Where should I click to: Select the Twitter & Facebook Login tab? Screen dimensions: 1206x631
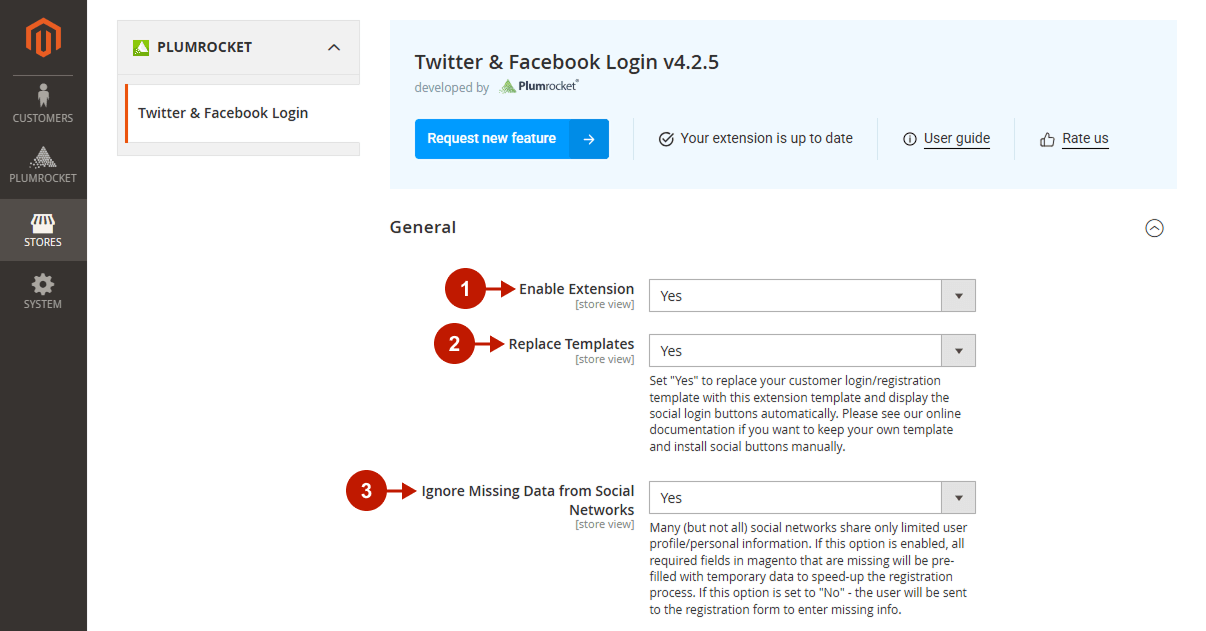pos(241,113)
